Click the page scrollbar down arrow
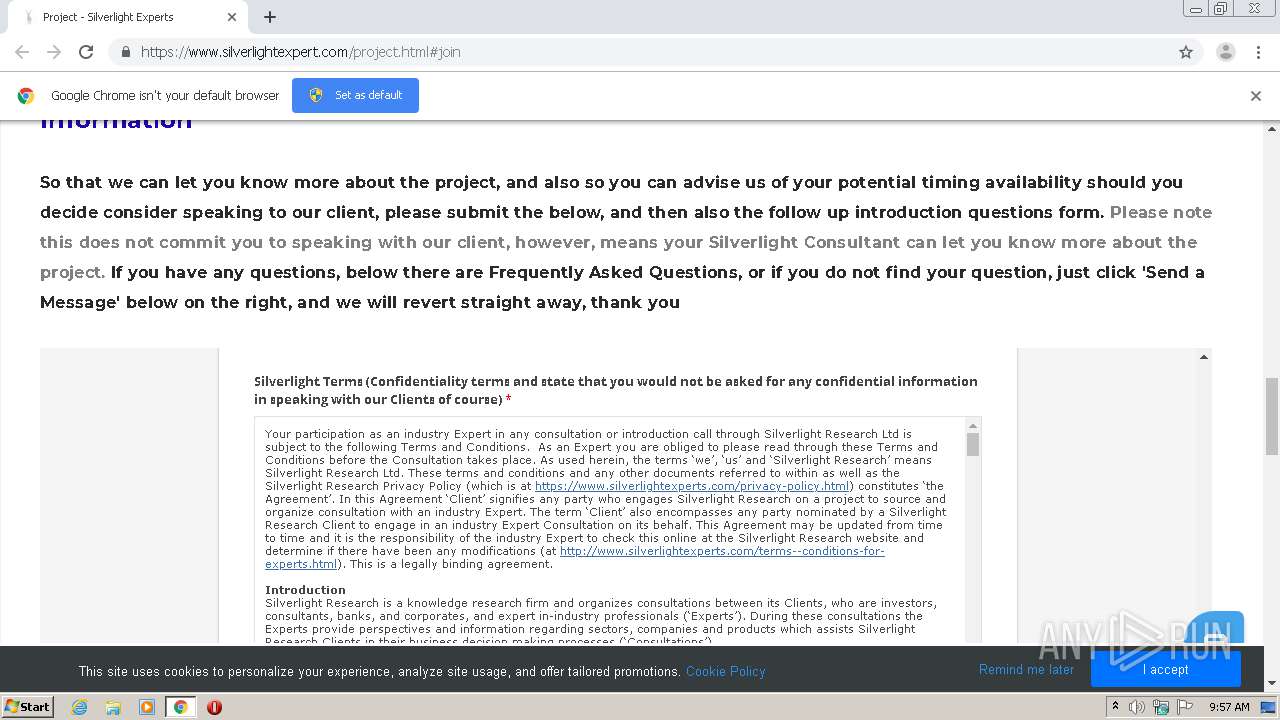 pos(1272,683)
